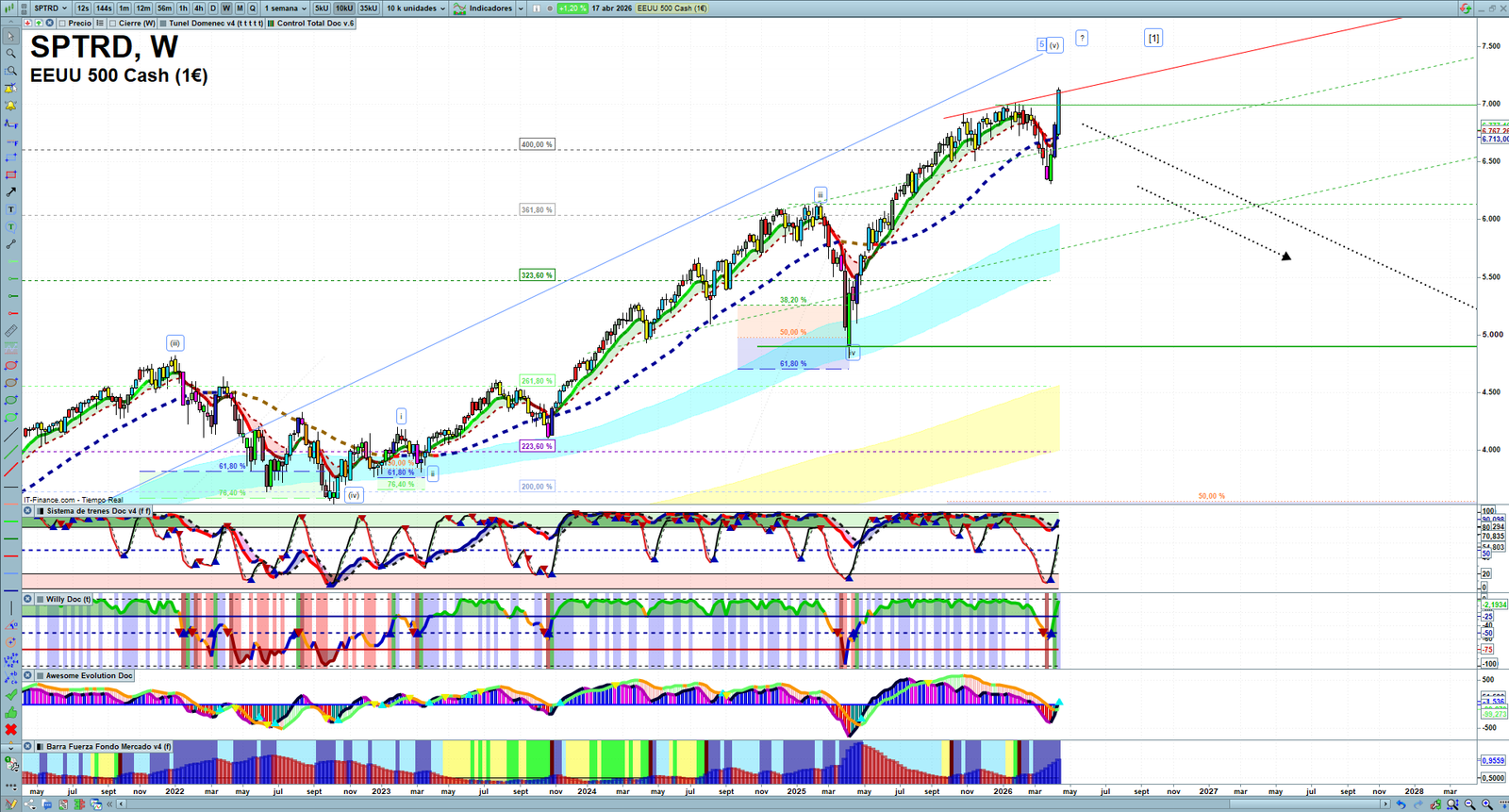Select the segment line tool
This screenshot has height=812, width=1509.
10,244
